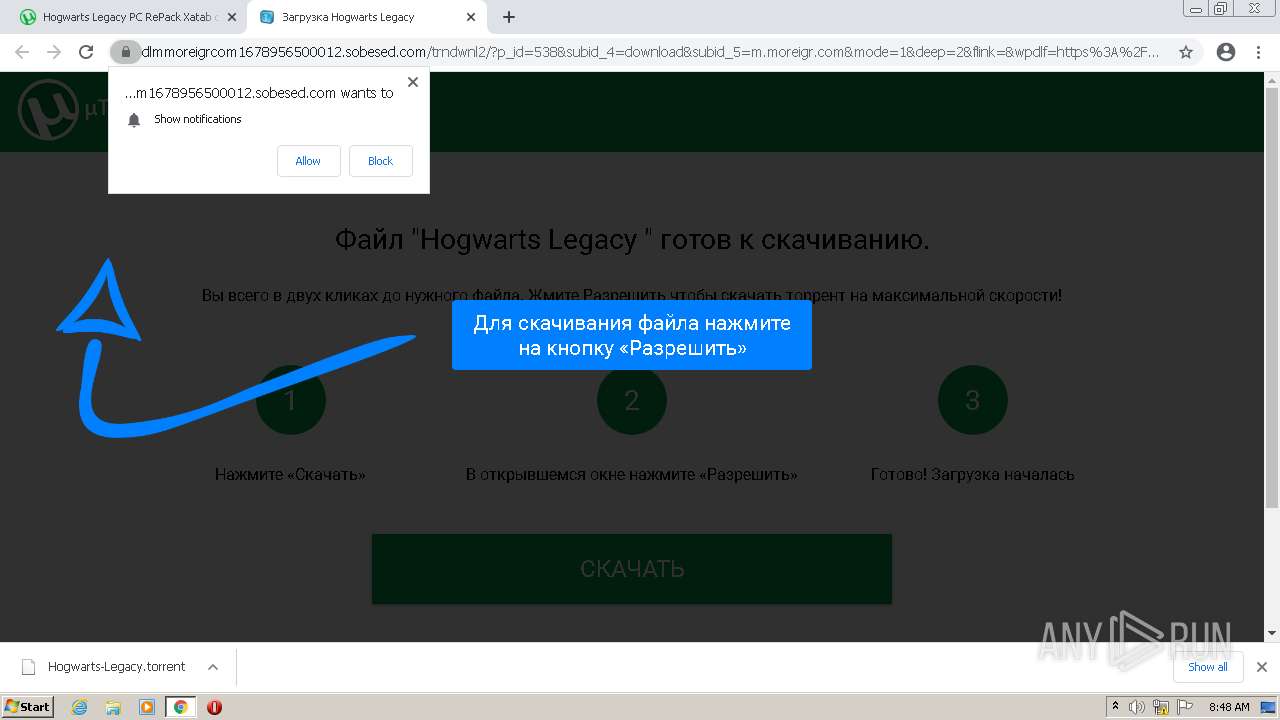
Task: Click the Show notifications bell icon
Action: coord(134,120)
